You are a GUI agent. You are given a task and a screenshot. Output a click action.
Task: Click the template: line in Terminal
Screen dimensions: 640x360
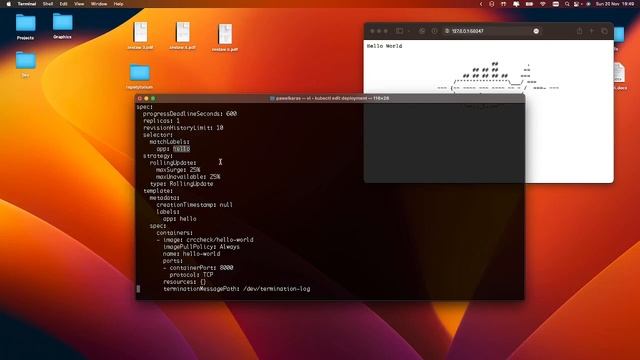tap(158, 191)
